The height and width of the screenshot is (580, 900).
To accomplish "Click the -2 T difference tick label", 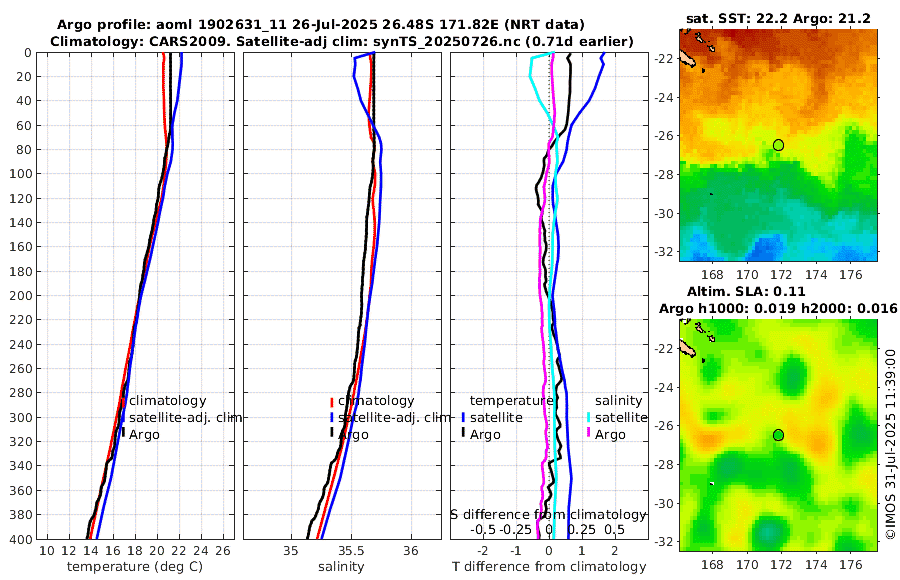I will click(x=483, y=551).
